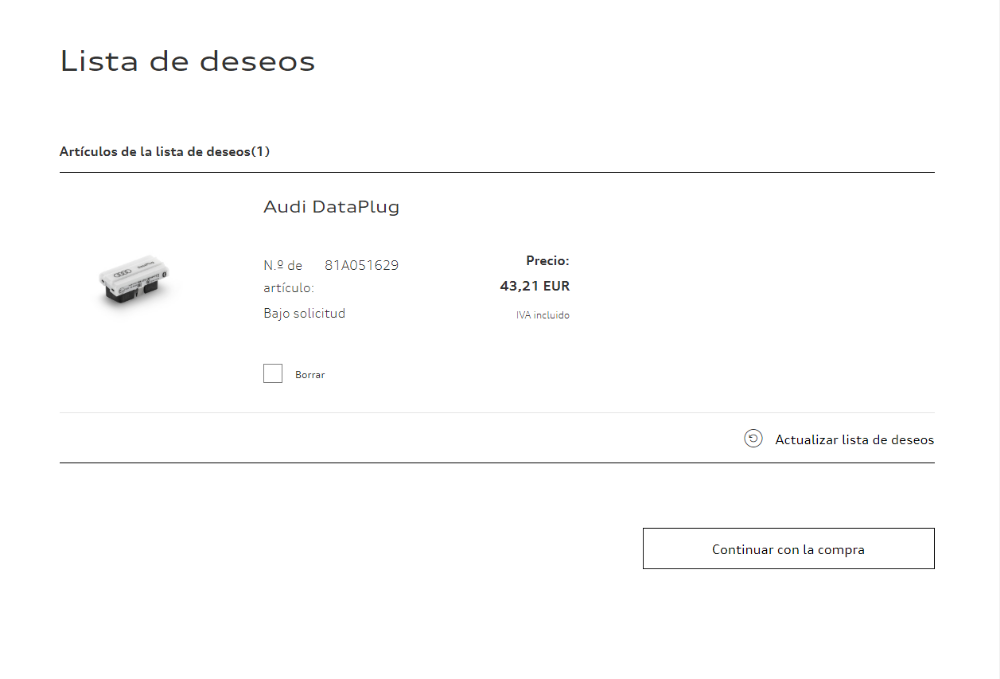Click the N.º de artículo: label
1000x679 pixels.
[x=289, y=276]
